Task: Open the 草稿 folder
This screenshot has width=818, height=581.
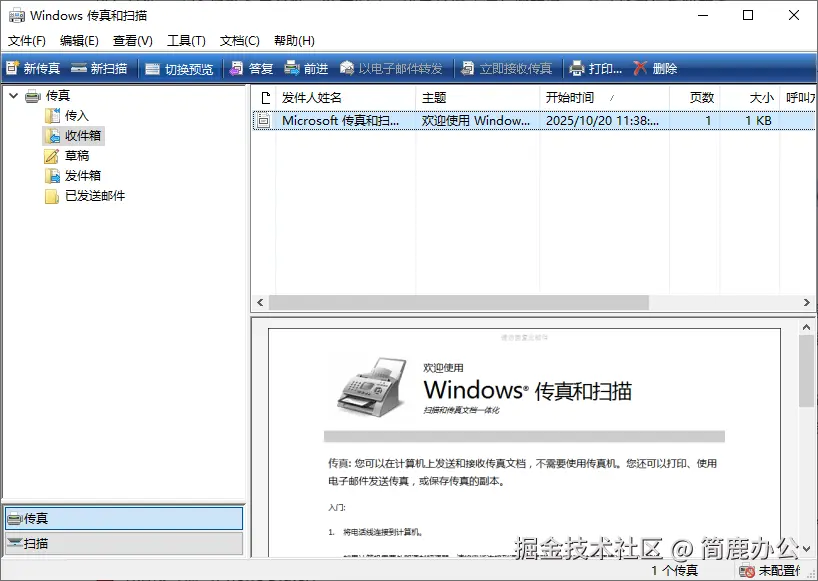Action: pos(77,155)
